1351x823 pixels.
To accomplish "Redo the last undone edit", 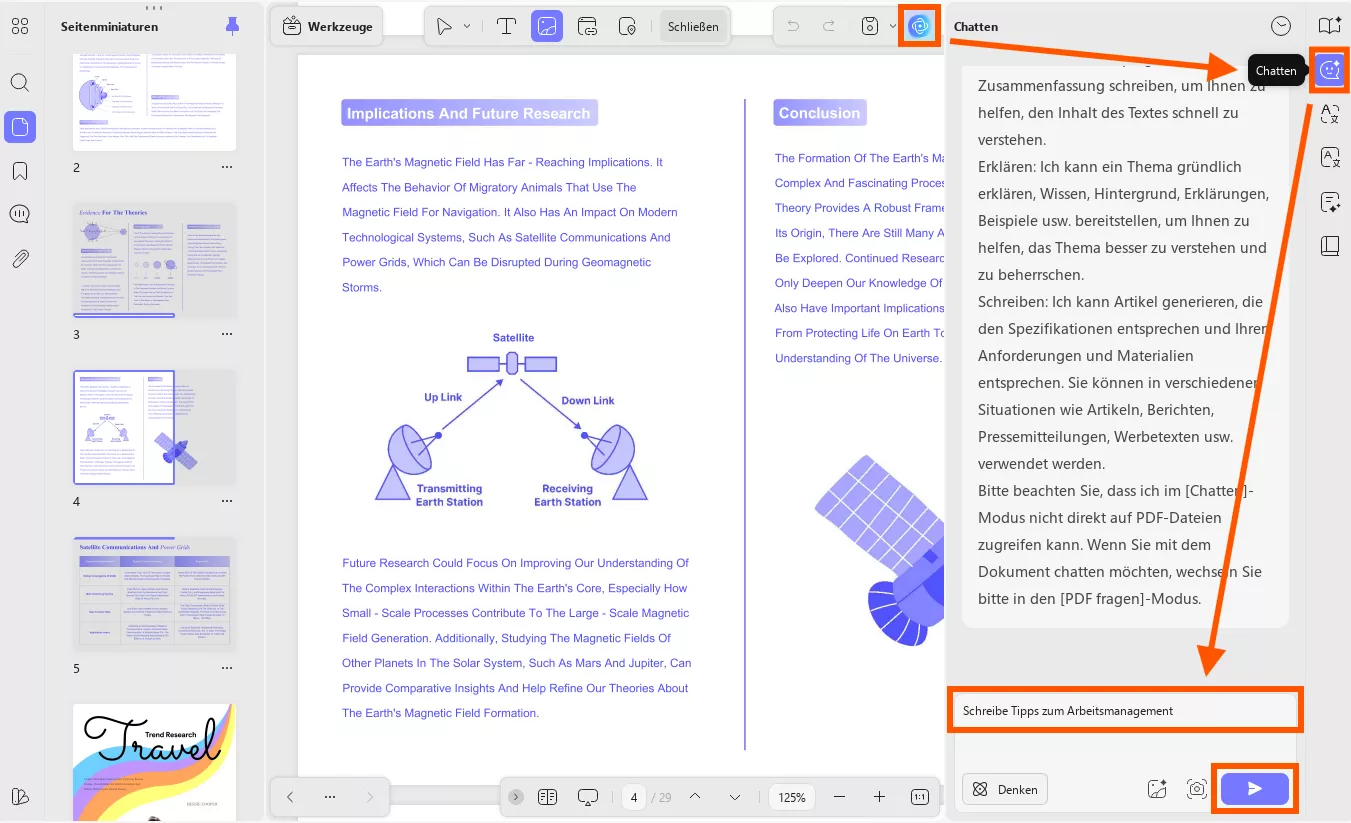I will point(827,27).
